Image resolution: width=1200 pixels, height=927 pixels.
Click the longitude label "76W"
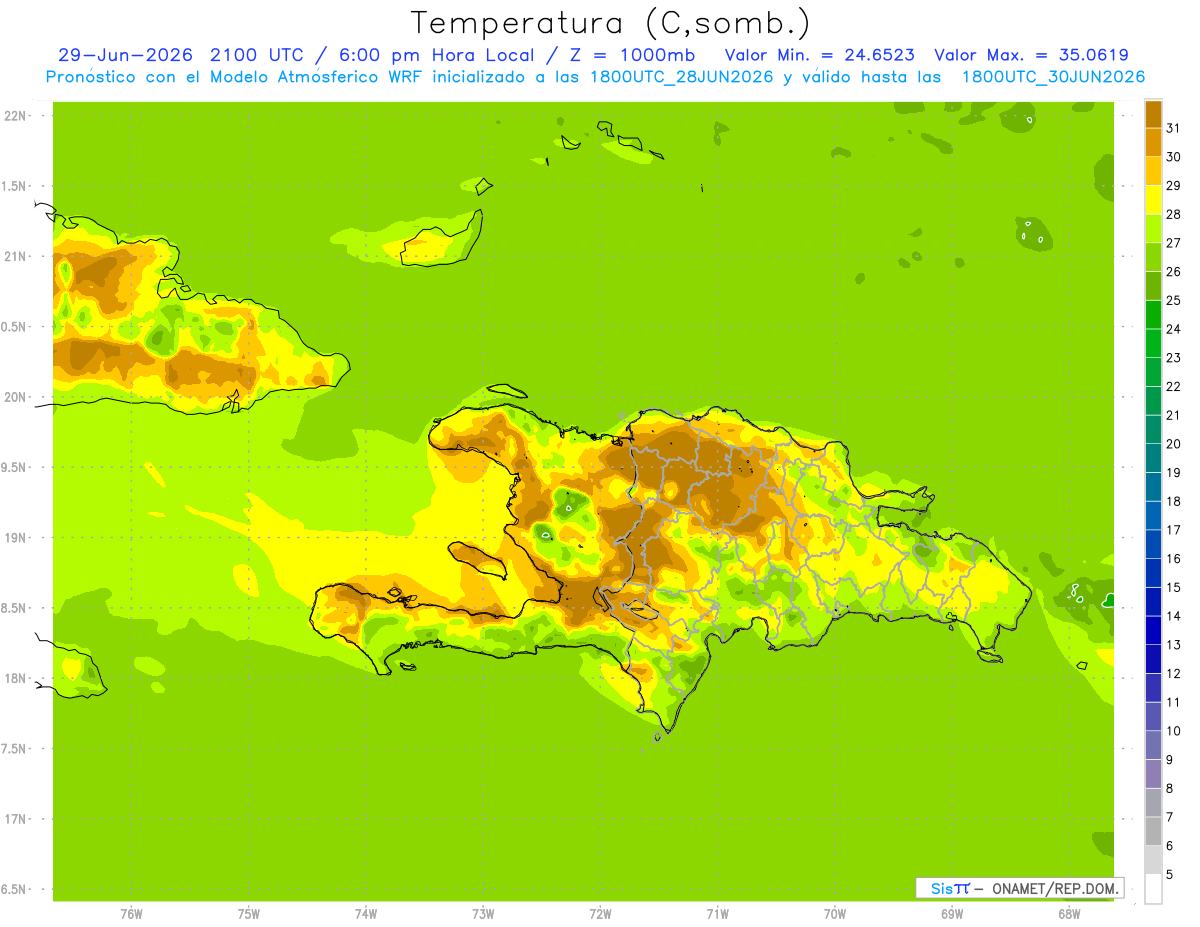(131, 914)
